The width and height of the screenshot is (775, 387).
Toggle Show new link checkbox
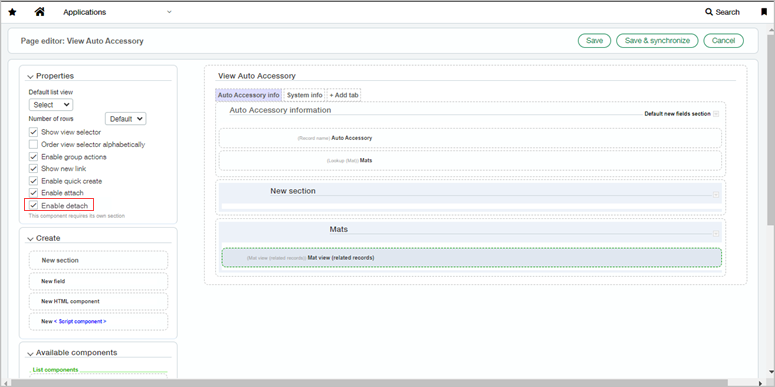click(x=33, y=169)
